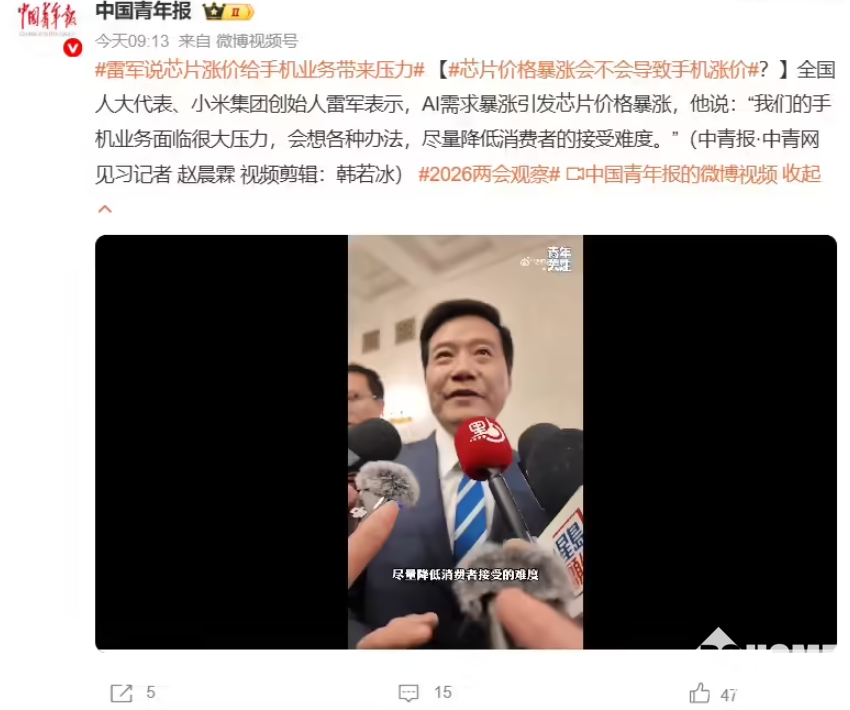Click the gold crown membership badge
The image size is (850, 710).
228,11
